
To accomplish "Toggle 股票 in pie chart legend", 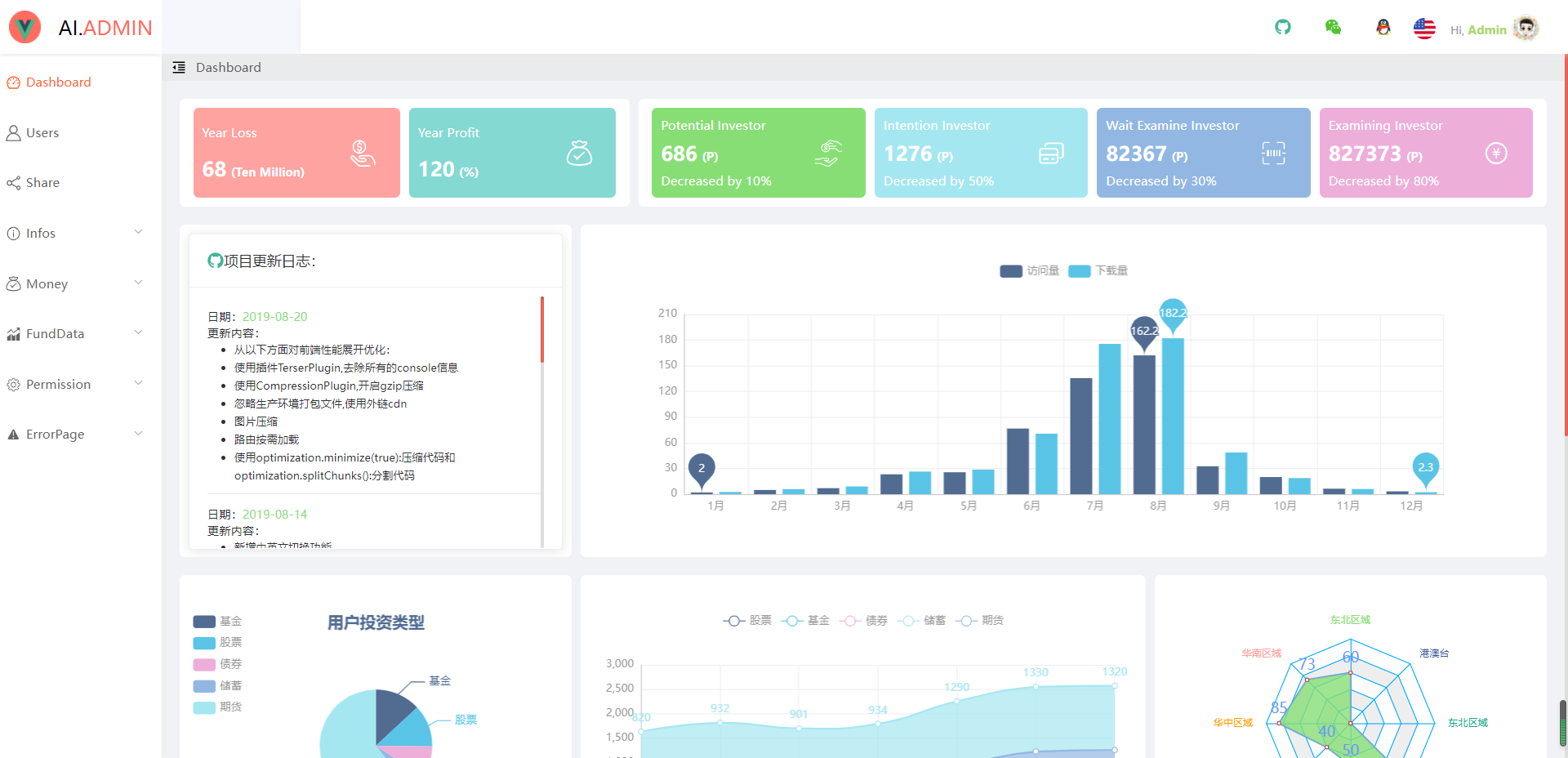I will [x=218, y=643].
